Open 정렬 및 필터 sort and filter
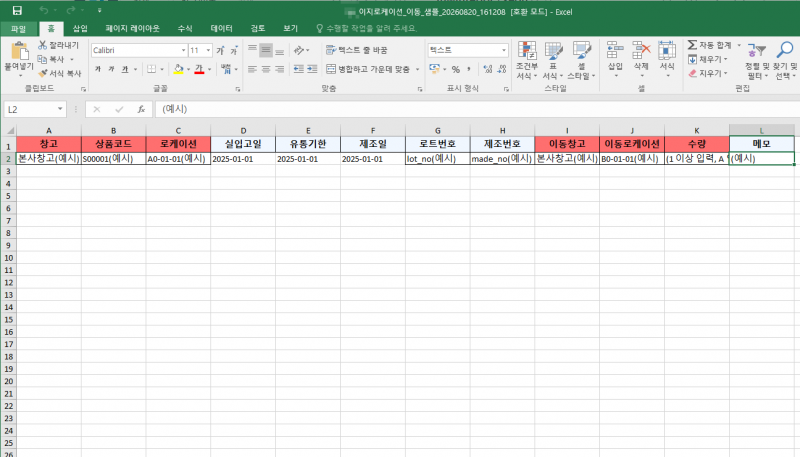The image size is (800, 457). (x=757, y=60)
